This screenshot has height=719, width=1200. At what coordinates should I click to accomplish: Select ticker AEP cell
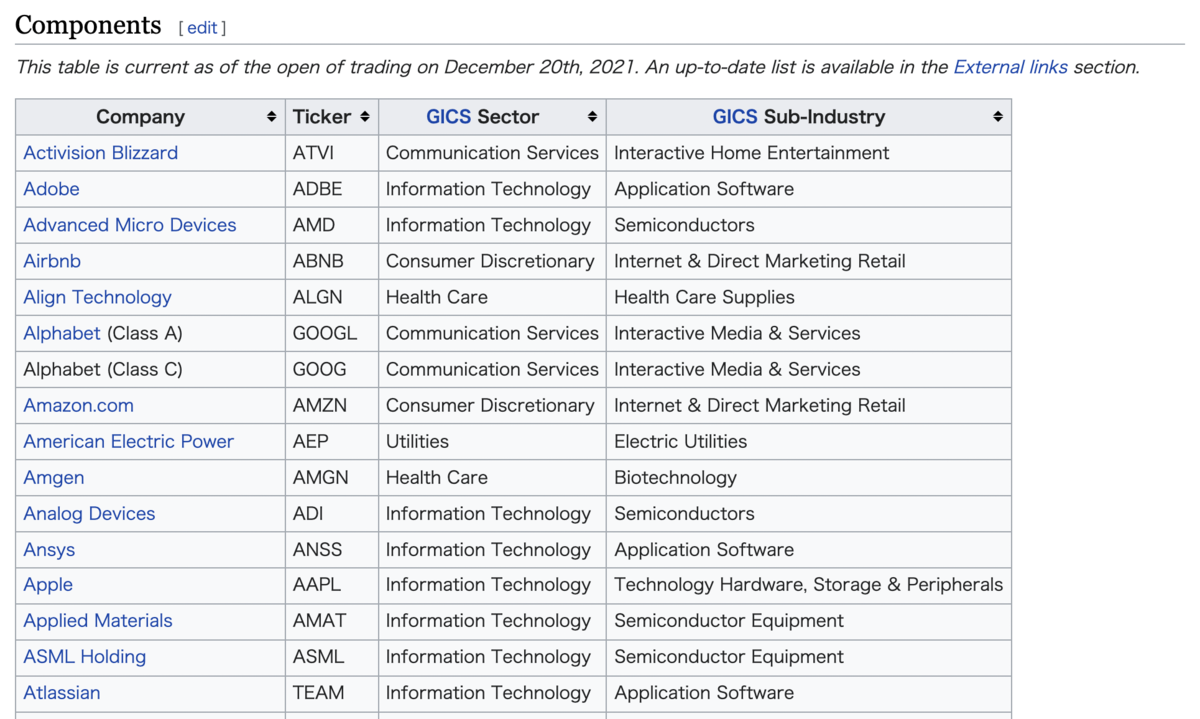point(332,441)
